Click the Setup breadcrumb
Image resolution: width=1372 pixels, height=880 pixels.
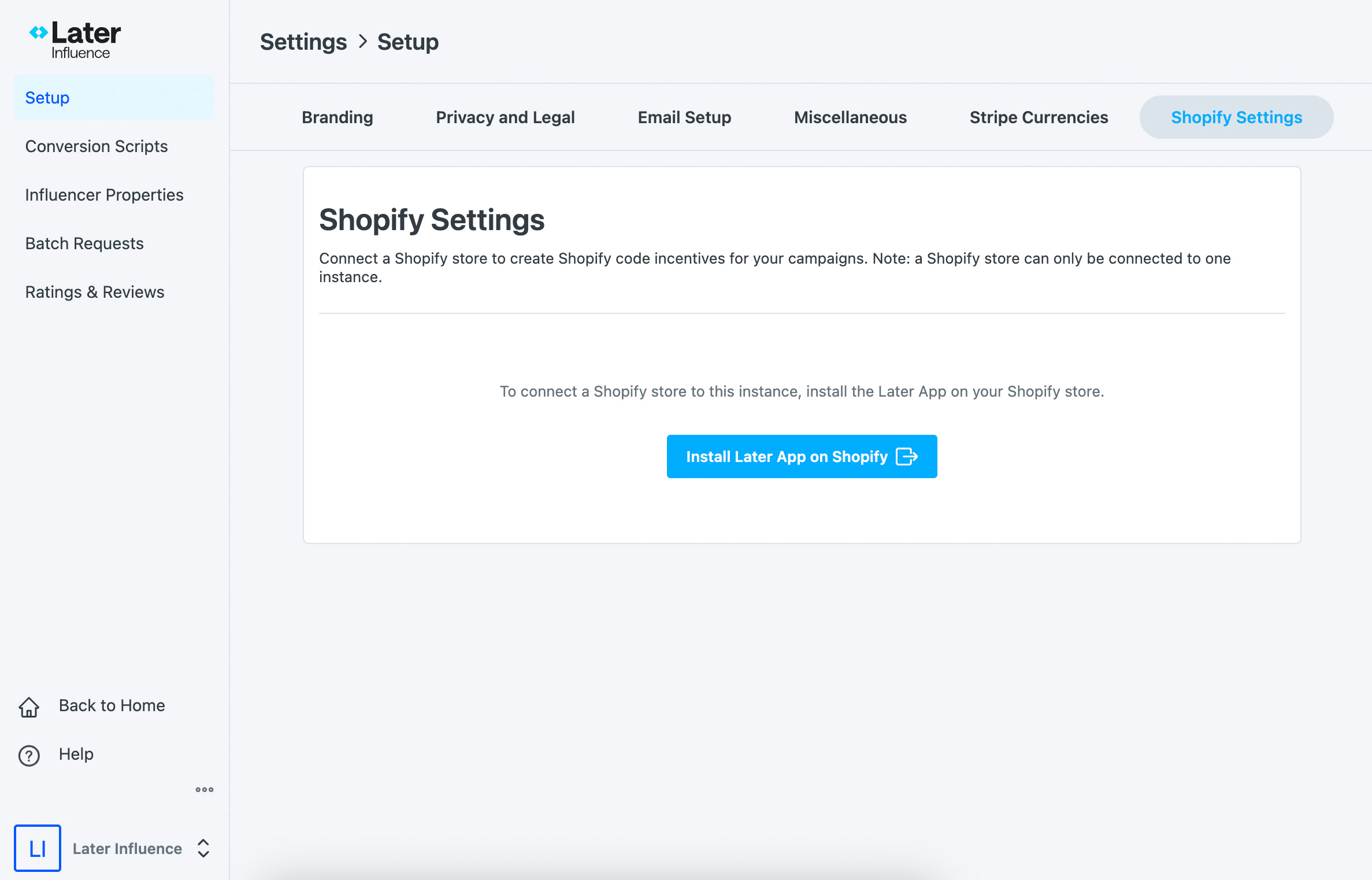(408, 42)
